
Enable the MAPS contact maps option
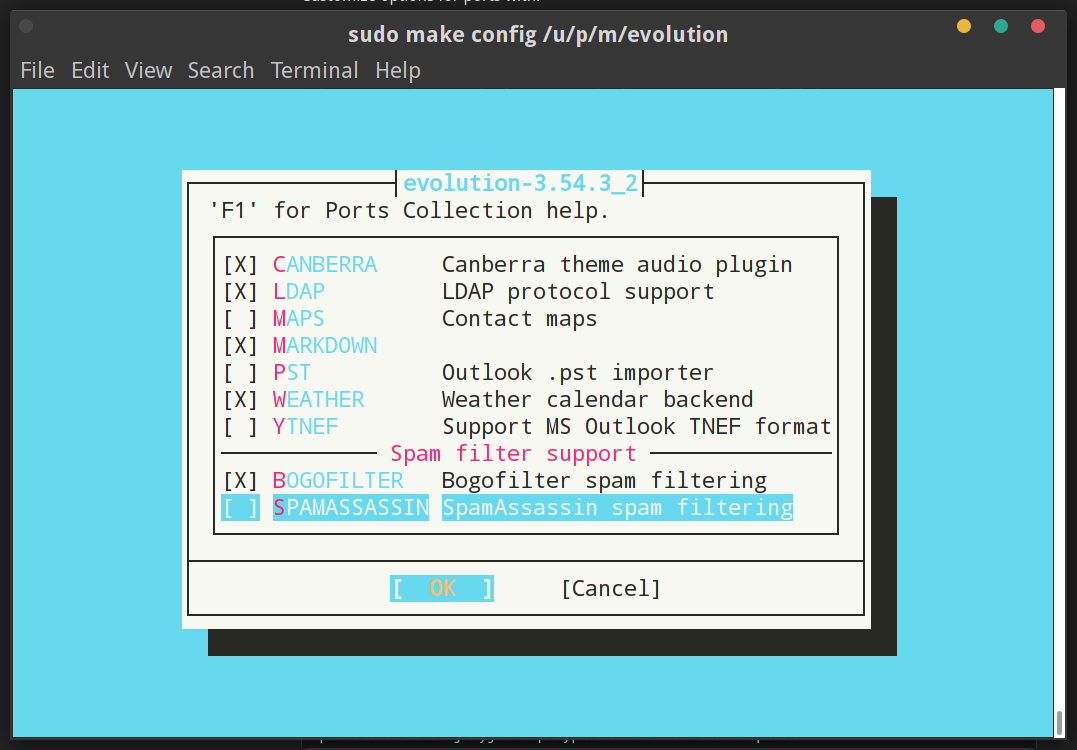[240, 318]
